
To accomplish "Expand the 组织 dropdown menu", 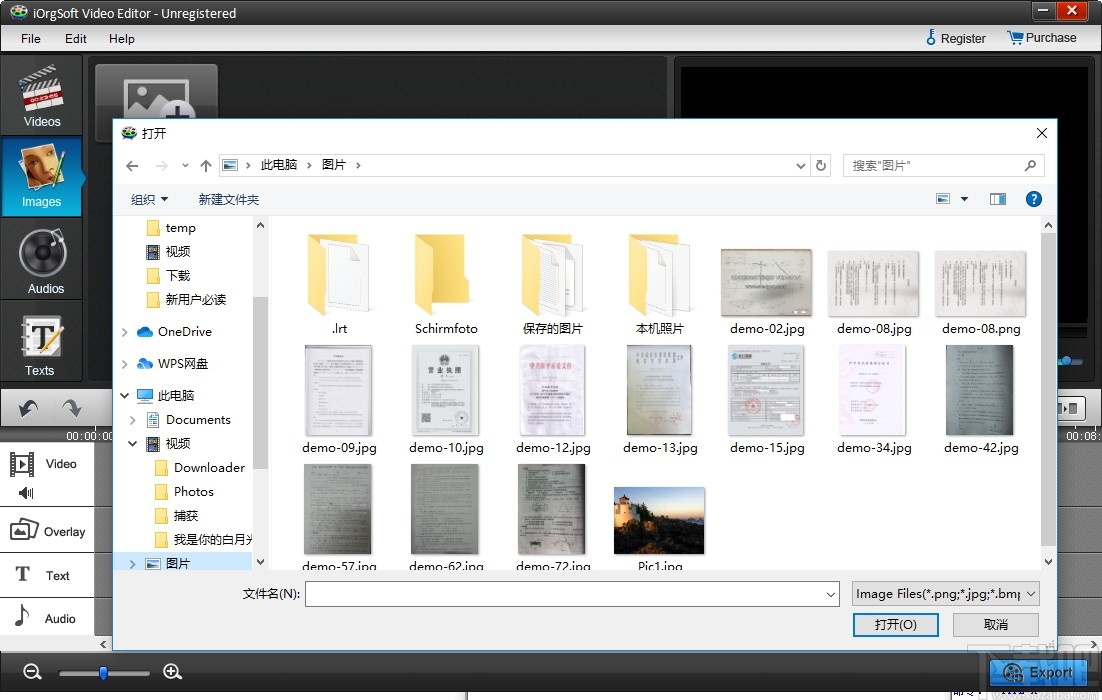I will pos(149,199).
